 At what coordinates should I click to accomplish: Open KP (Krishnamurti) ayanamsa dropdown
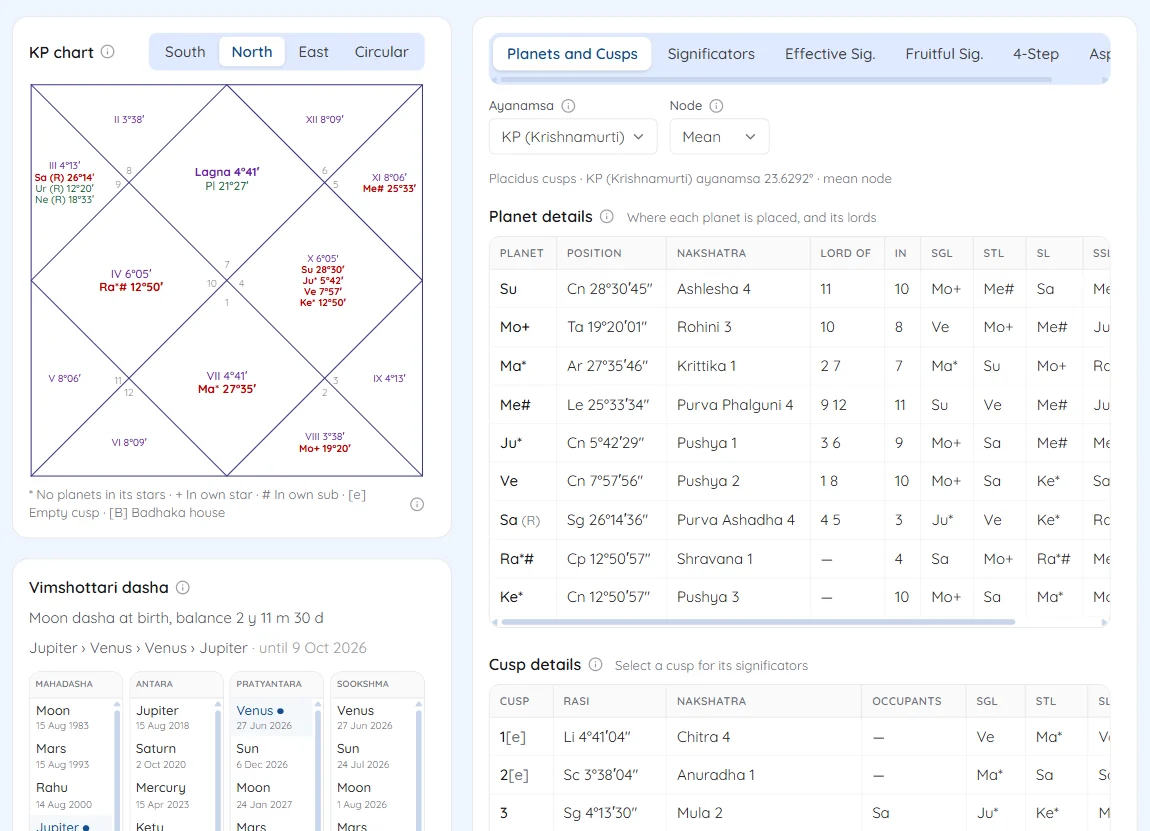click(573, 137)
